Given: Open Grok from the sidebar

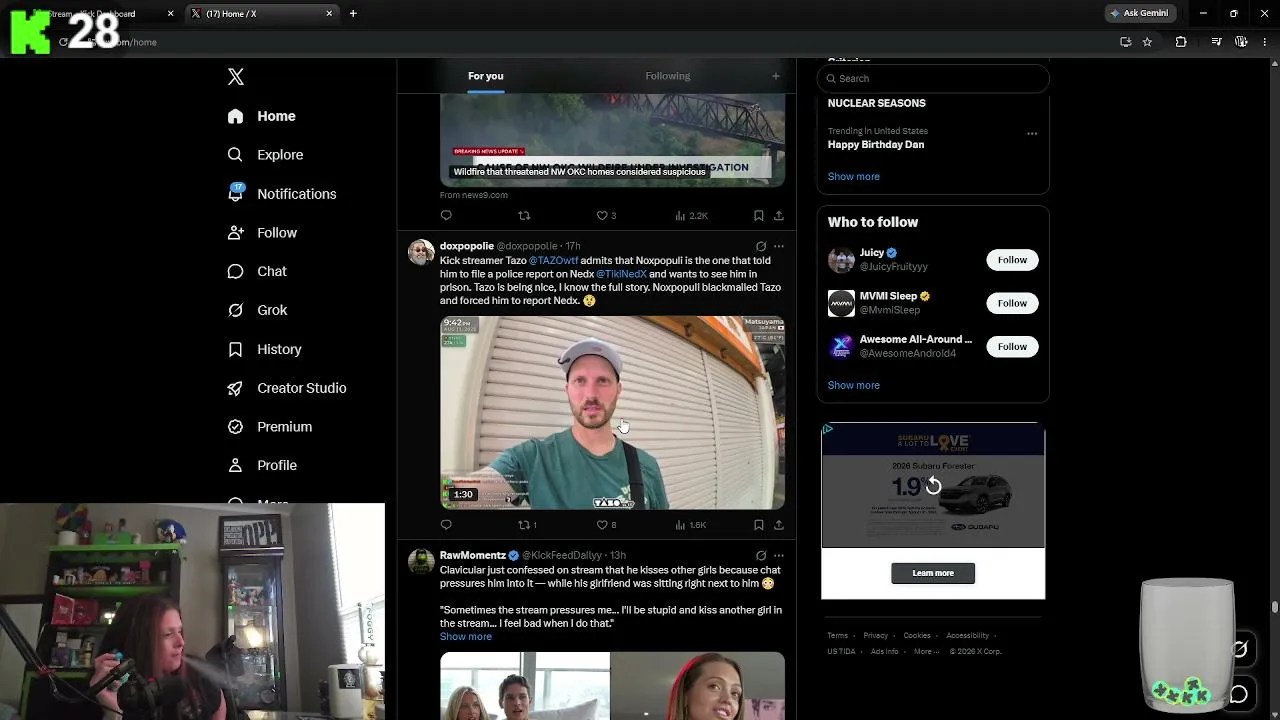Looking at the screenshot, I should [x=257, y=310].
